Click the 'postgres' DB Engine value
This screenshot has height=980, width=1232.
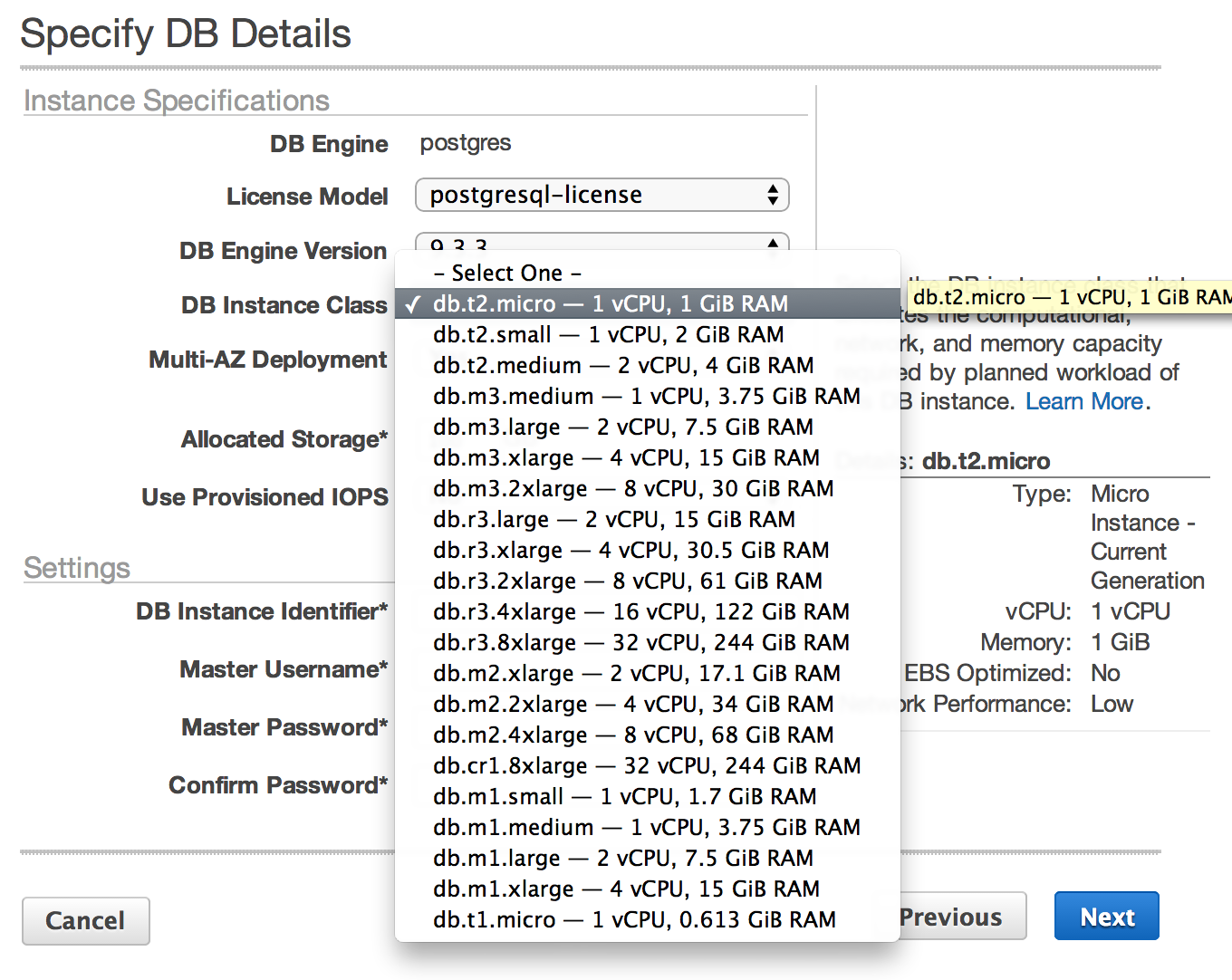pyautogui.click(x=466, y=143)
